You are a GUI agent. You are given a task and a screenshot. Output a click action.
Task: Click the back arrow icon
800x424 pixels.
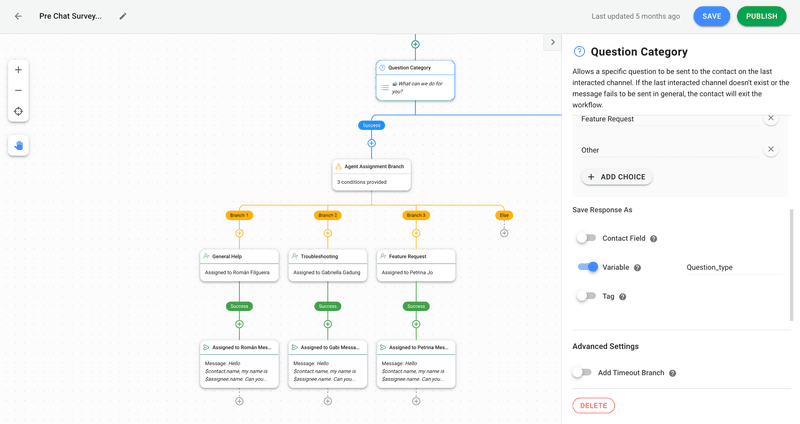pos(18,16)
